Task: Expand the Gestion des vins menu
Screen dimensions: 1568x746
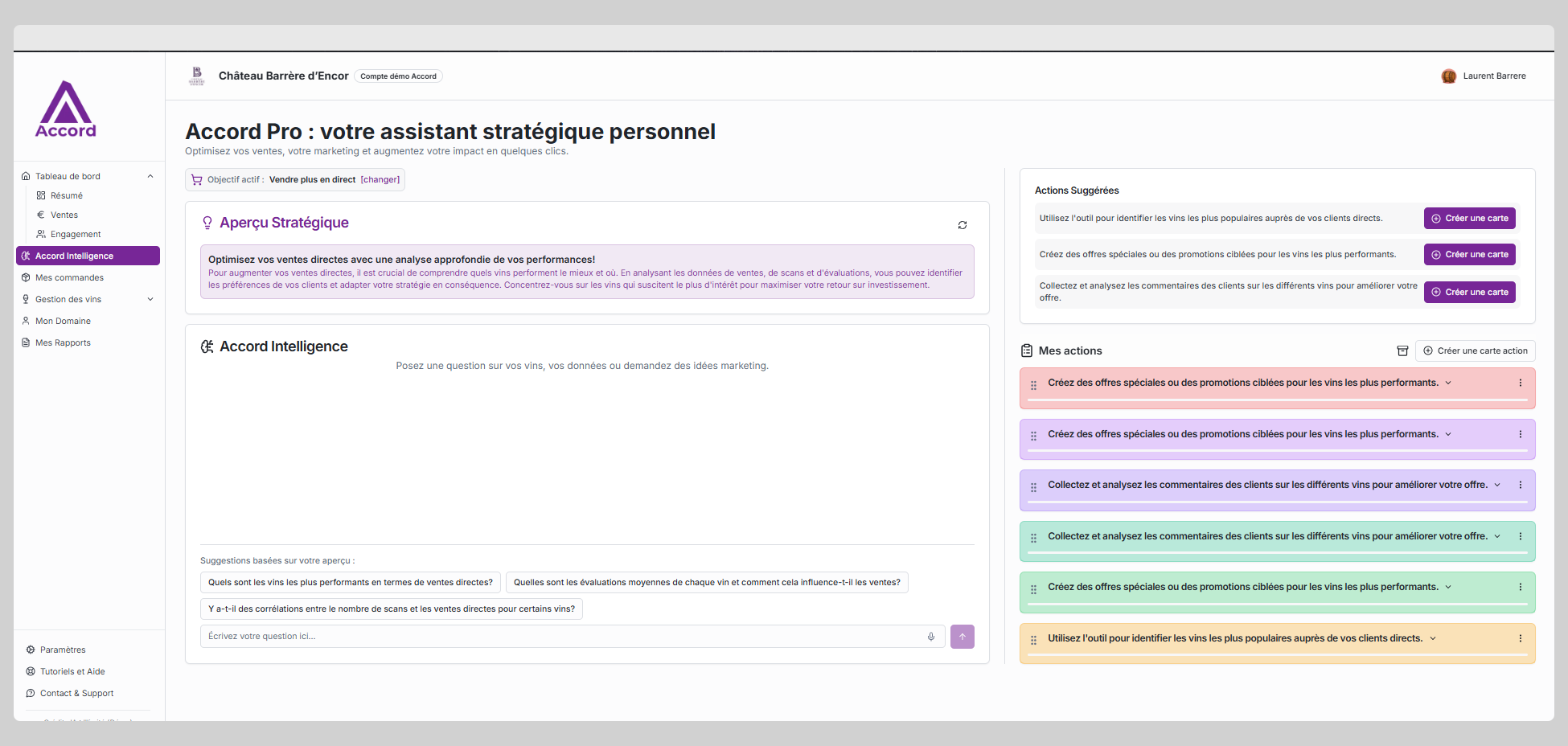Action: (150, 298)
